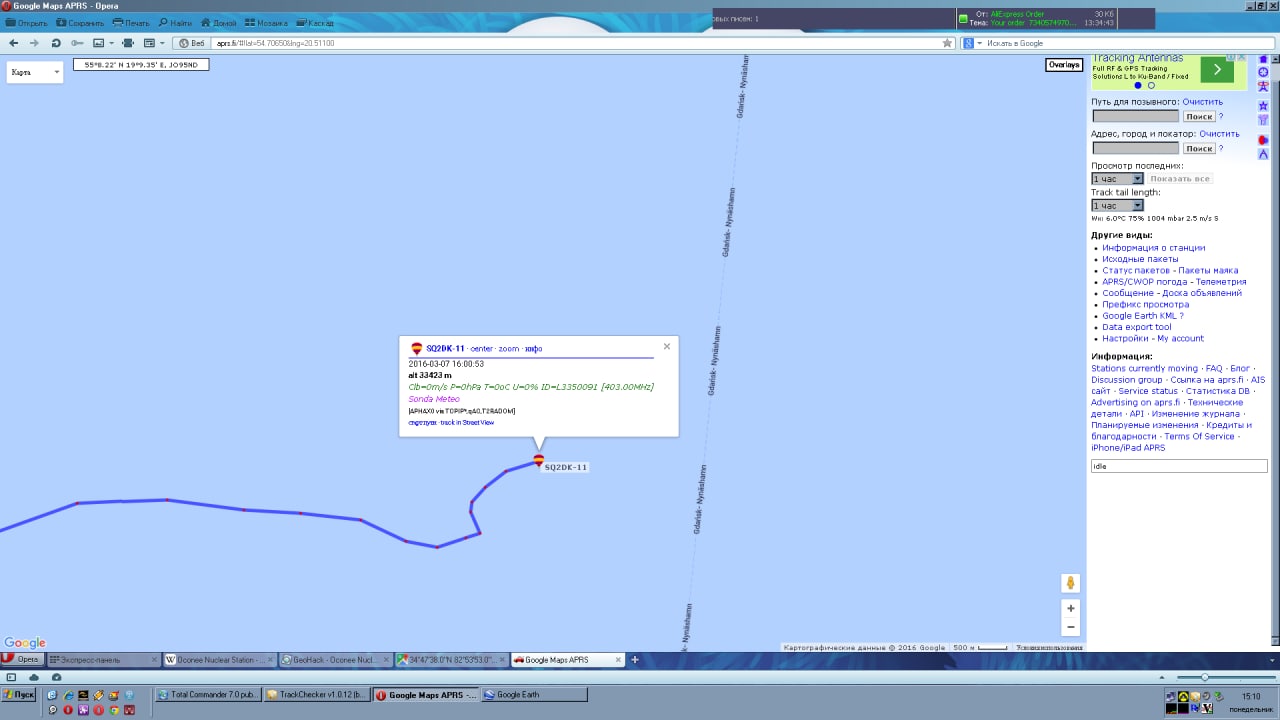The width and height of the screenshot is (1280, 720).
Task: Click the tower icon in the side strip
Action: point(1263,120)
